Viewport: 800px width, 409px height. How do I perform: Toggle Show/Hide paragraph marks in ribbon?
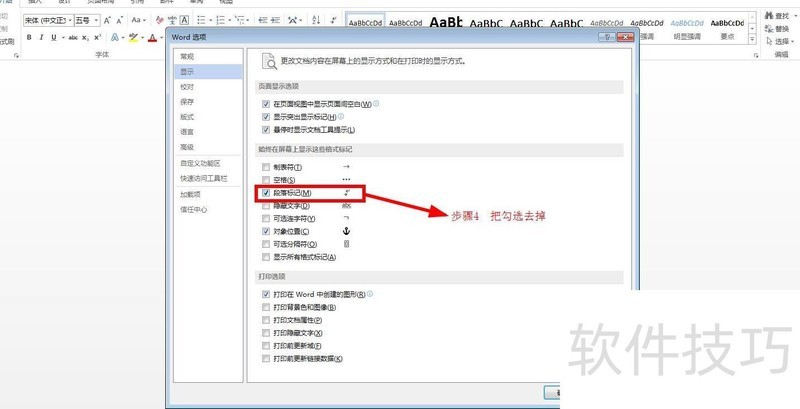pyautogui.click(x=333, y=20)
